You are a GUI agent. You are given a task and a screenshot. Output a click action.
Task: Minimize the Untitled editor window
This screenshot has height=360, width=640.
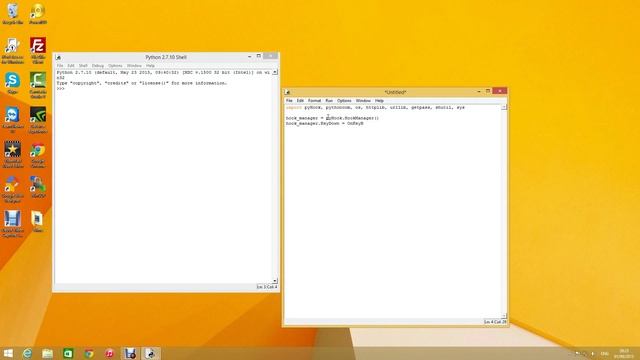[479, 91]
